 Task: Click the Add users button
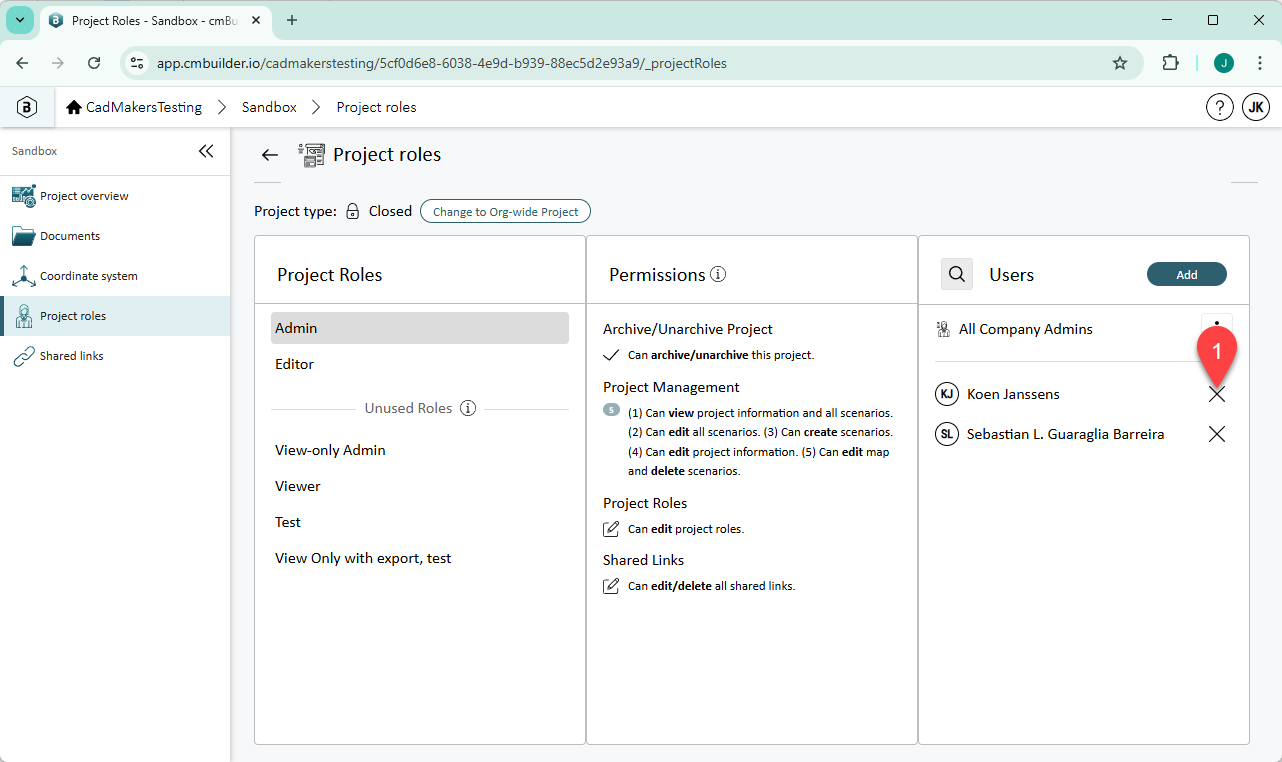[1187, 274]
